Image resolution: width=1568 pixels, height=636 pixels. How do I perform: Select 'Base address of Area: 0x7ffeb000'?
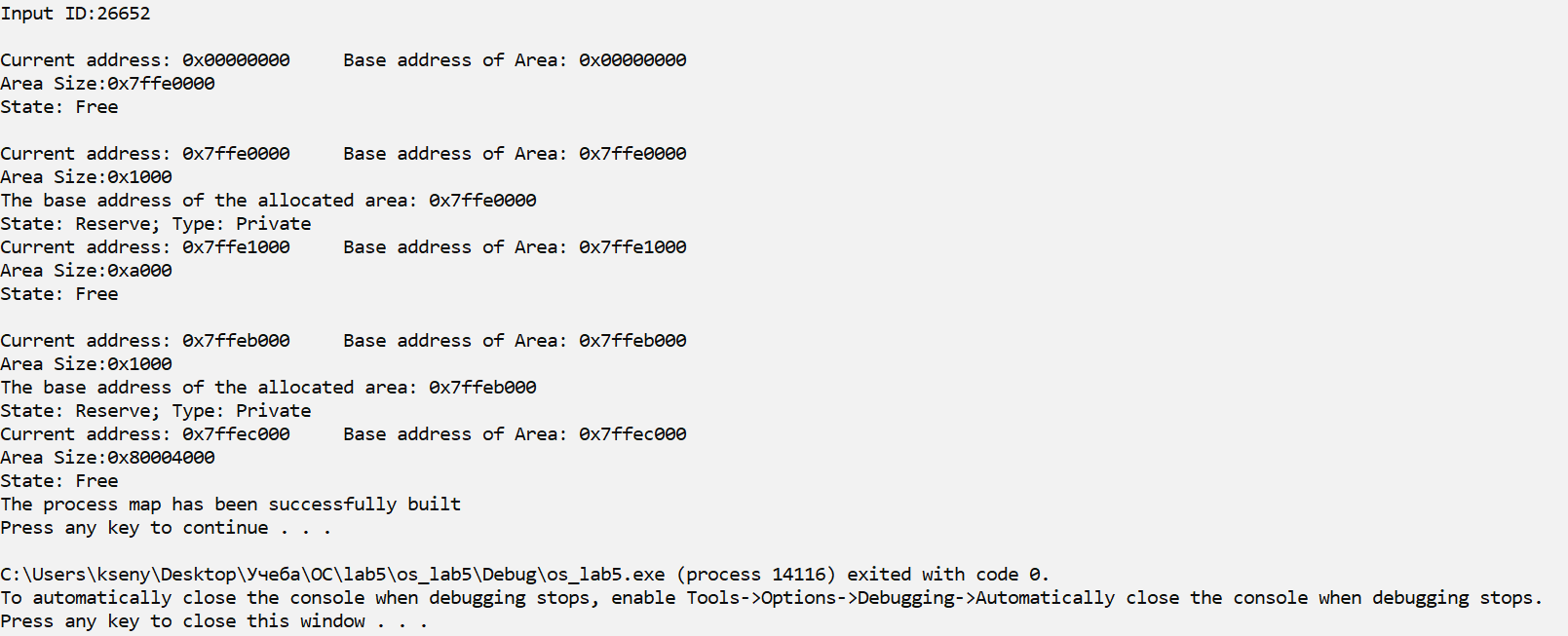(x=515, y=341)
